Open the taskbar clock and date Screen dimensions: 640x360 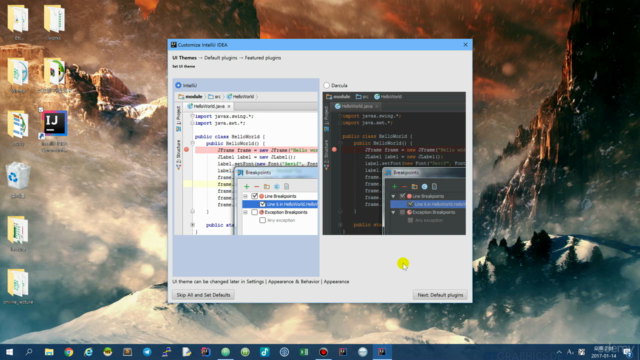pos(604,352)
